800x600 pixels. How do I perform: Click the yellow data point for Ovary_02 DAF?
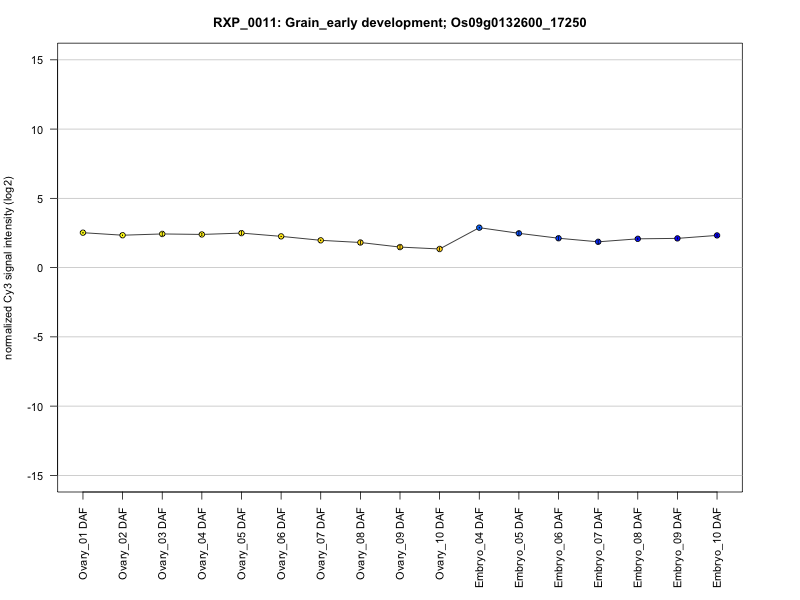[122, 235]
